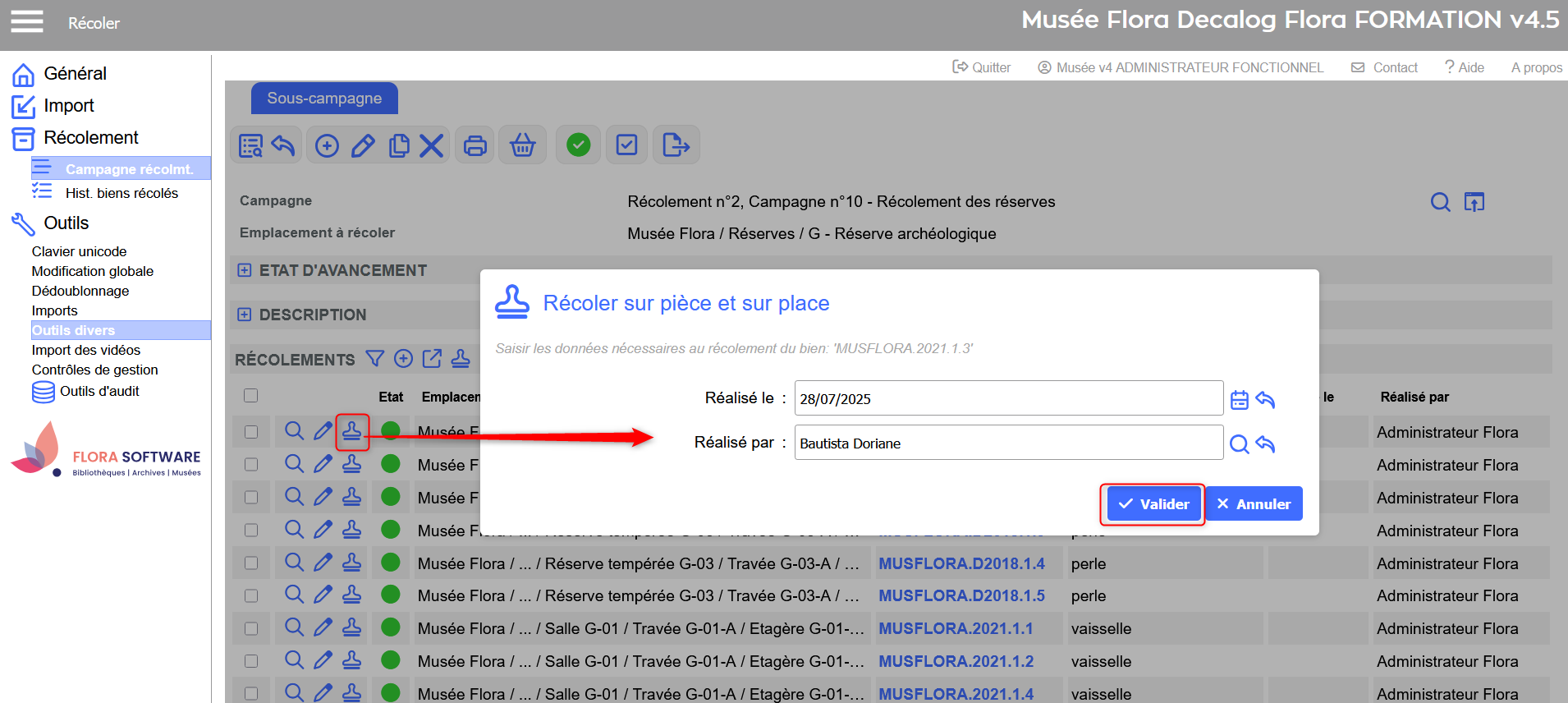Image resolution: width=1568 pixels, height=703 pixels.
Task: Click the Réalisé le date field
Action: click(1008, 399)
